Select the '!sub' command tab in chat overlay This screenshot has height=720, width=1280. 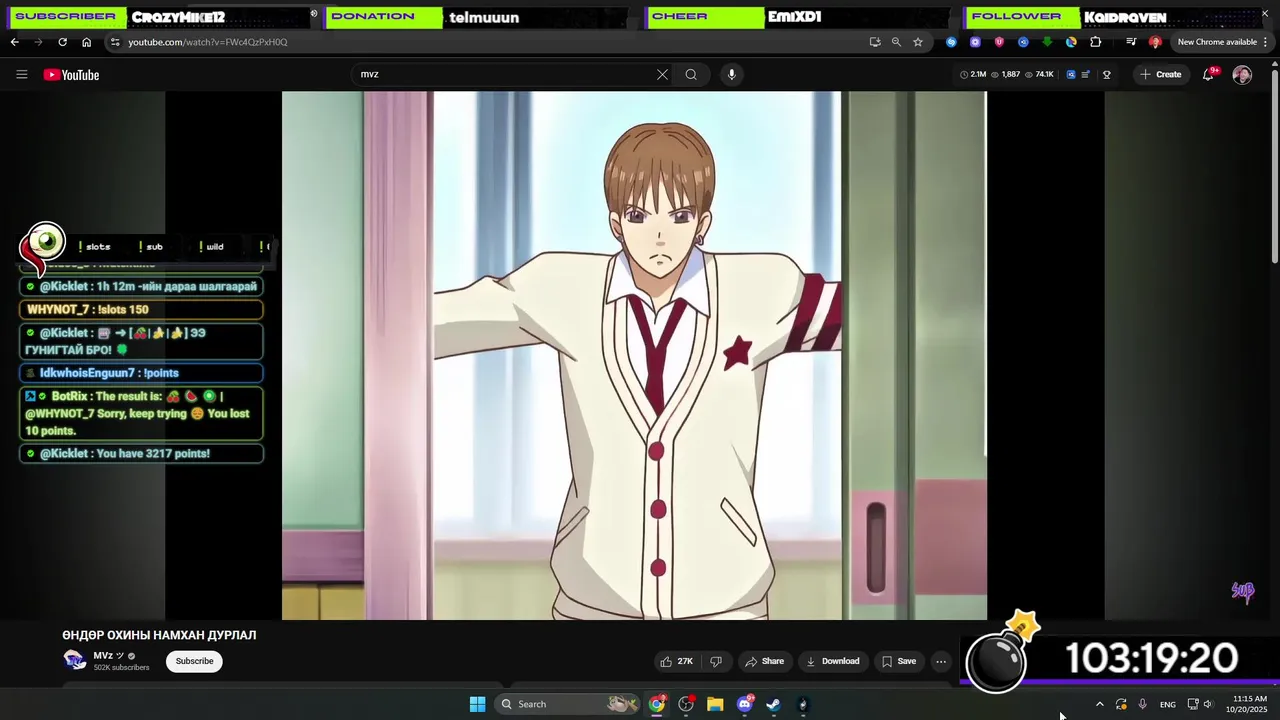tap(152, 247)
